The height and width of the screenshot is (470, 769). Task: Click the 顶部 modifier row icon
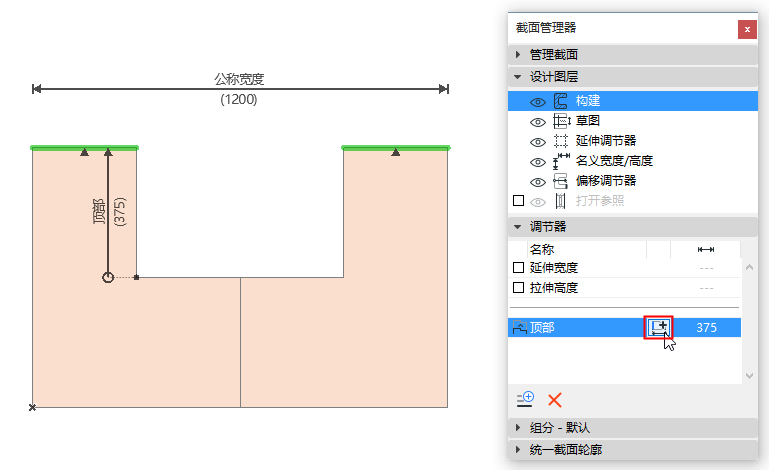pos(519,327)
